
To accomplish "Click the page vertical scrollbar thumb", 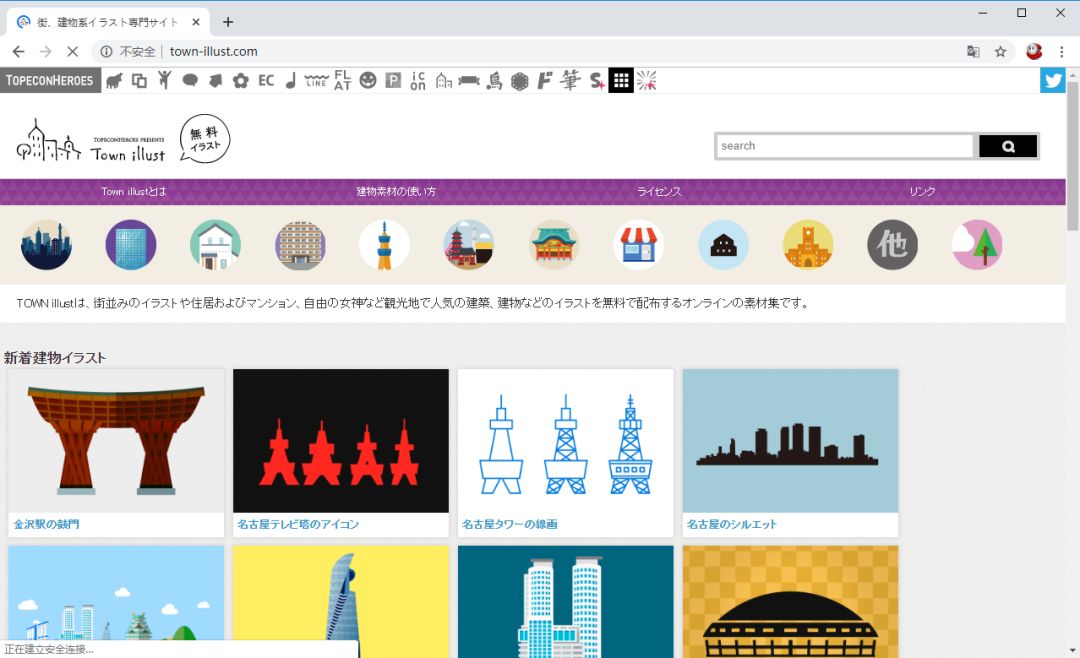I will pos(1072,156).
